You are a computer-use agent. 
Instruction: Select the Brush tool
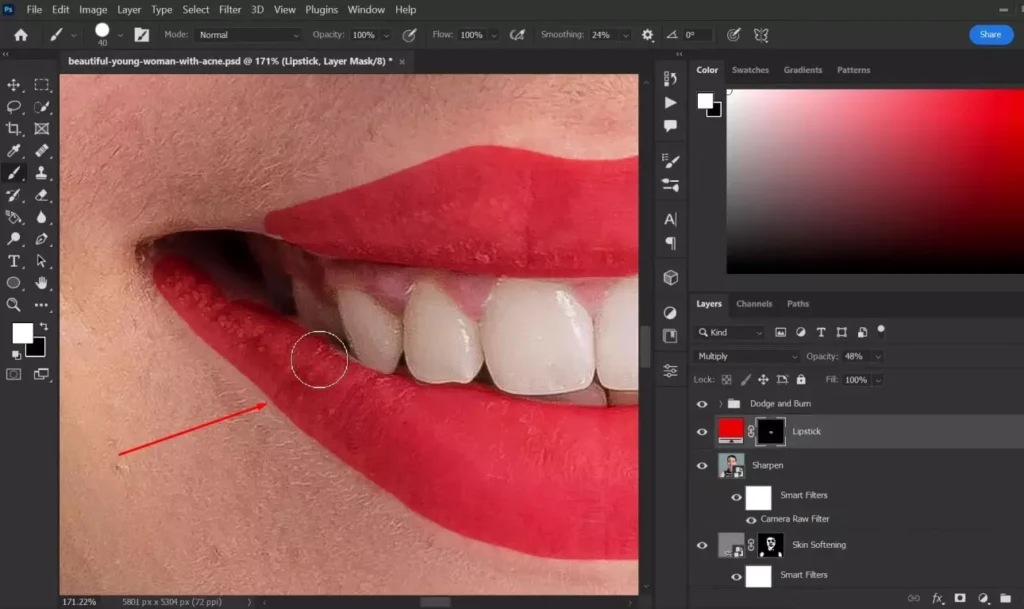tap(14, 172)
